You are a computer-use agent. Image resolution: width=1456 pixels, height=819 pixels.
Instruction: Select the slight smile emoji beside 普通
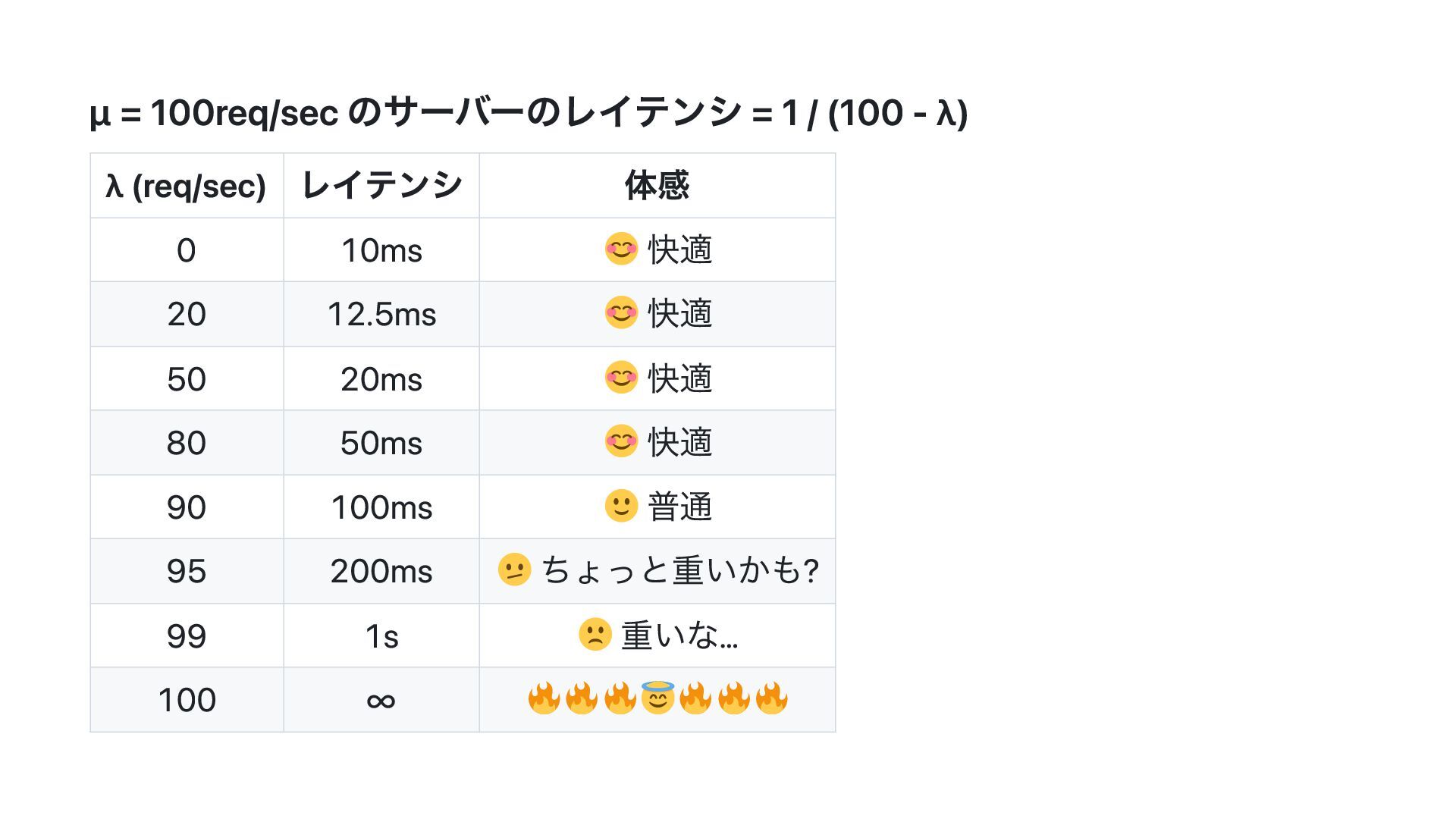click(x=621, y=505)
